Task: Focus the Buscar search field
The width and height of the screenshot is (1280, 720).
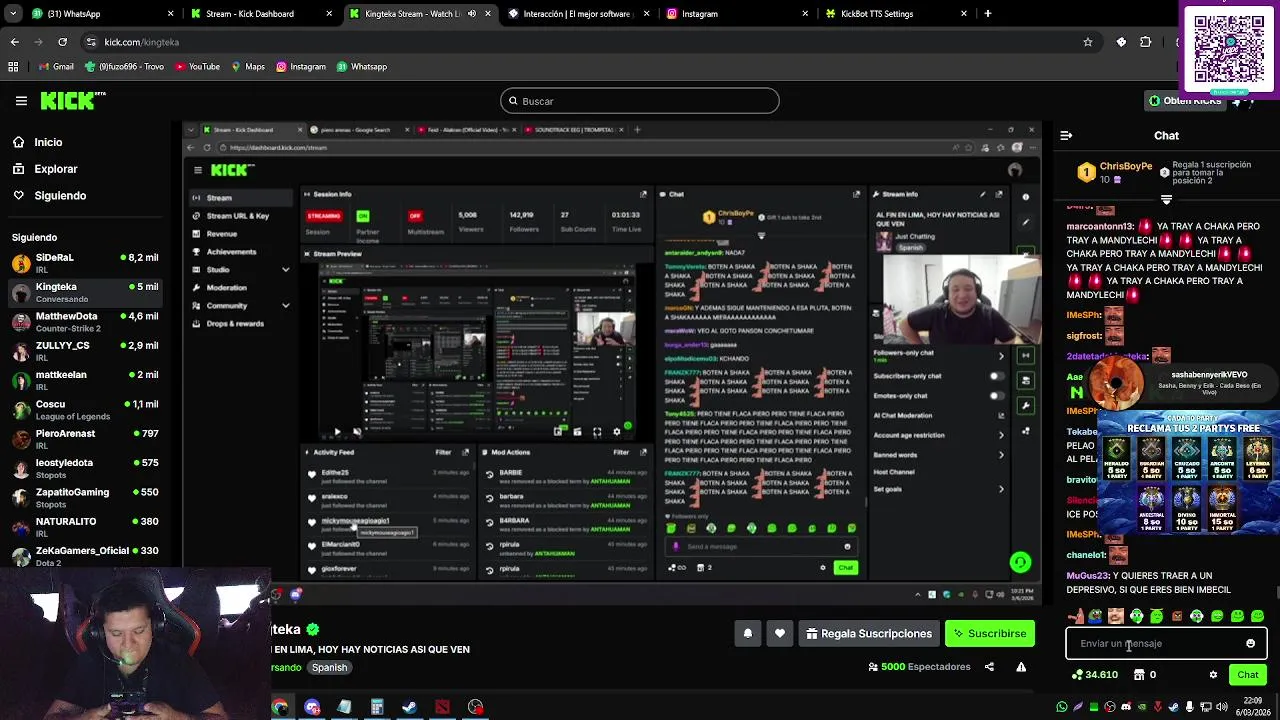Action: [640, 101]
